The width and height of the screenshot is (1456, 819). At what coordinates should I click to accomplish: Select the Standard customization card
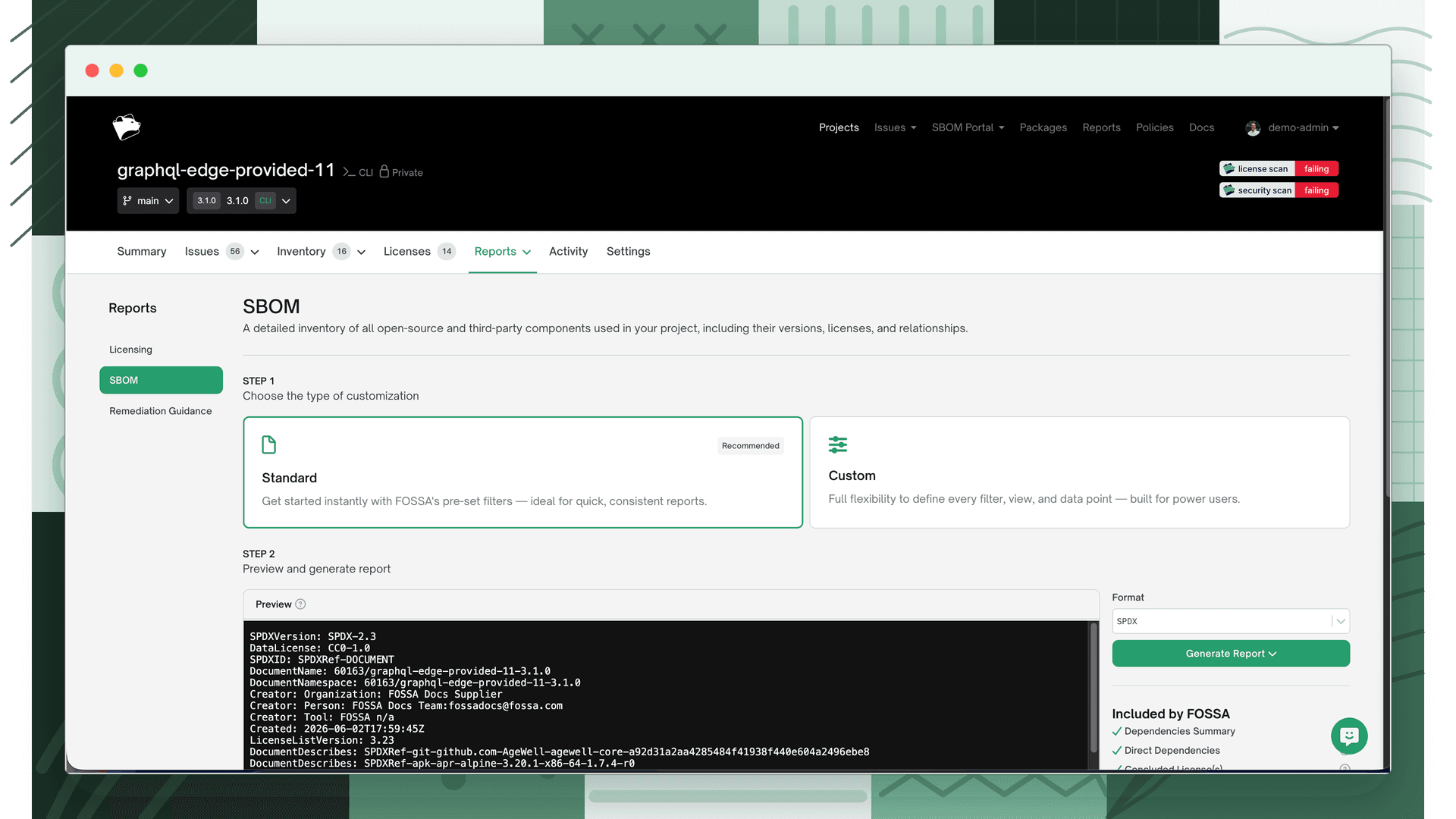coord(522,472)
